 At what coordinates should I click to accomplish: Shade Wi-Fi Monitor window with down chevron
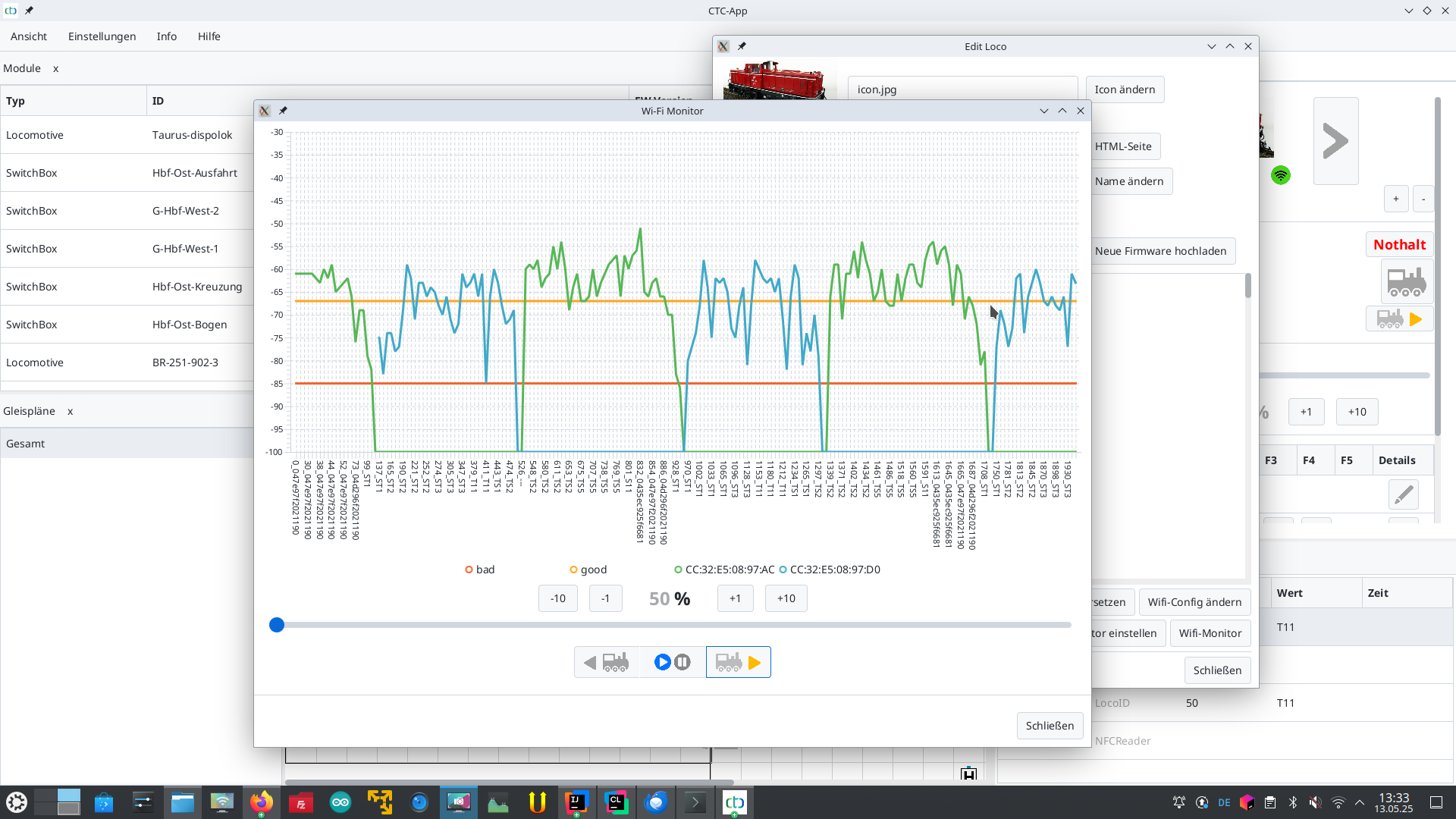1044,111
